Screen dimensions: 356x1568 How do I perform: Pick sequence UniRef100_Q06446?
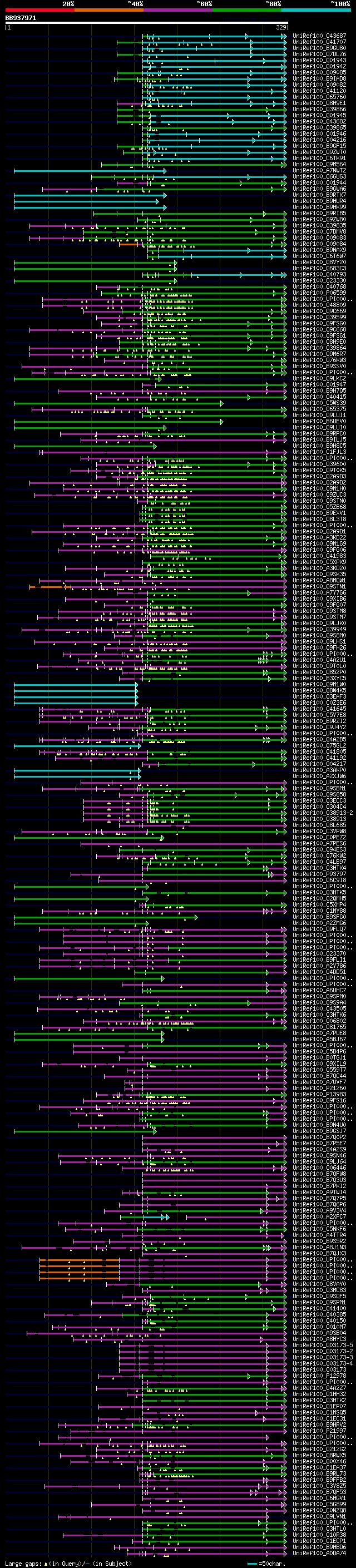[x=319, y=1168]
